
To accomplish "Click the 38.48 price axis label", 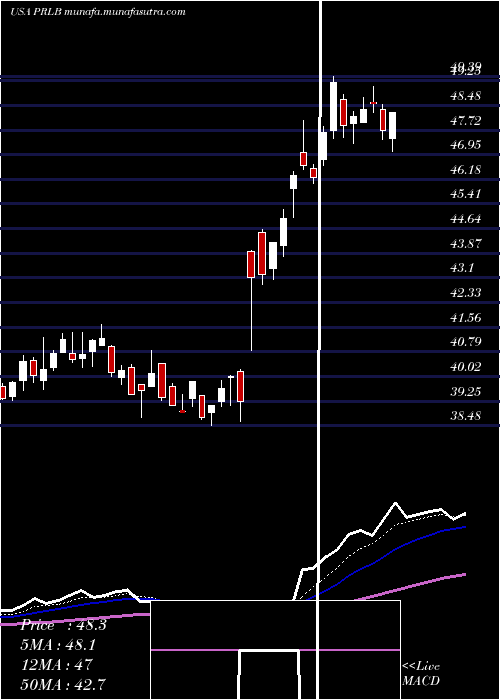I will [x=466, y=416].
